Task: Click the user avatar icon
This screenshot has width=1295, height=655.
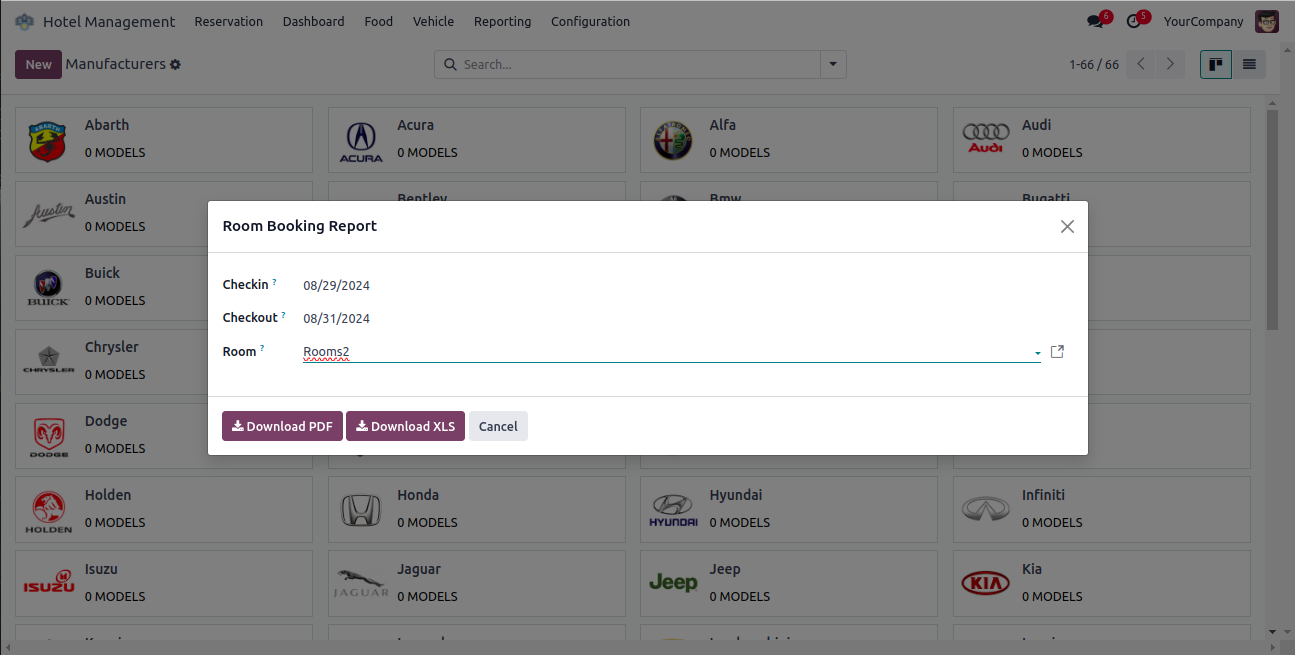Action: [x=1267, y=21]
